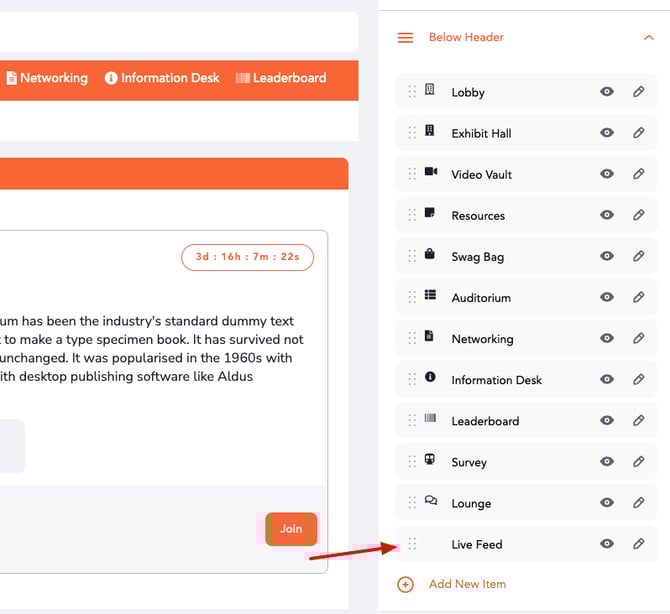Viewport: 670px width, 614px height.
Task: Click the drag handle next to Auditorium
Action: pyautogui.click(x=412, y=297)
